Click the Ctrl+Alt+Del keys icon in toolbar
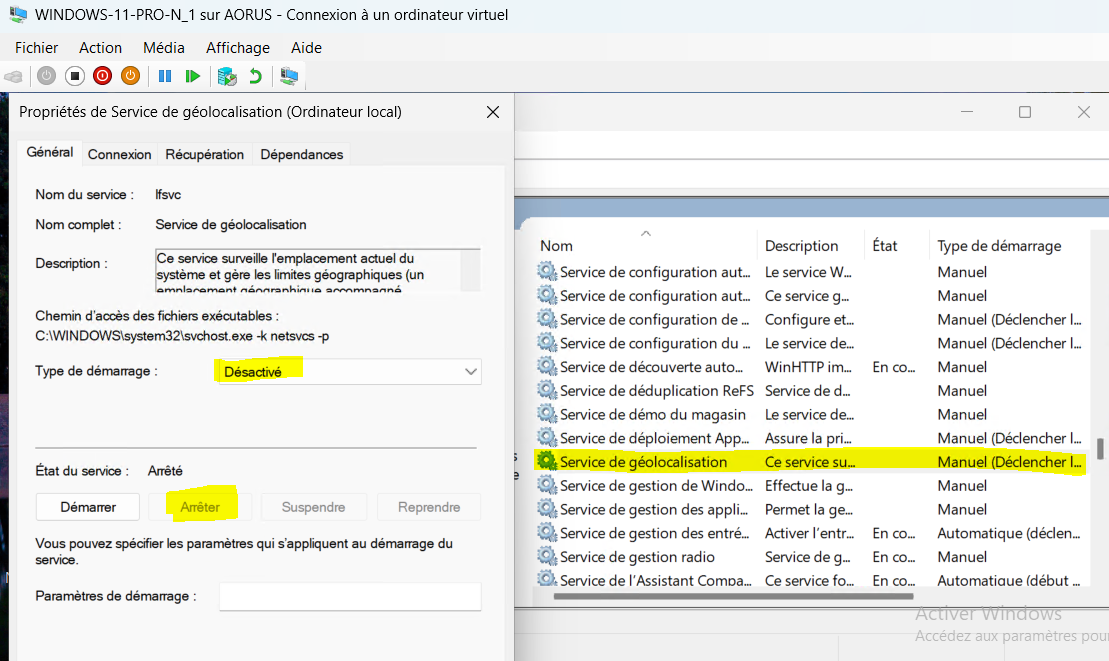 click(13, 76)
